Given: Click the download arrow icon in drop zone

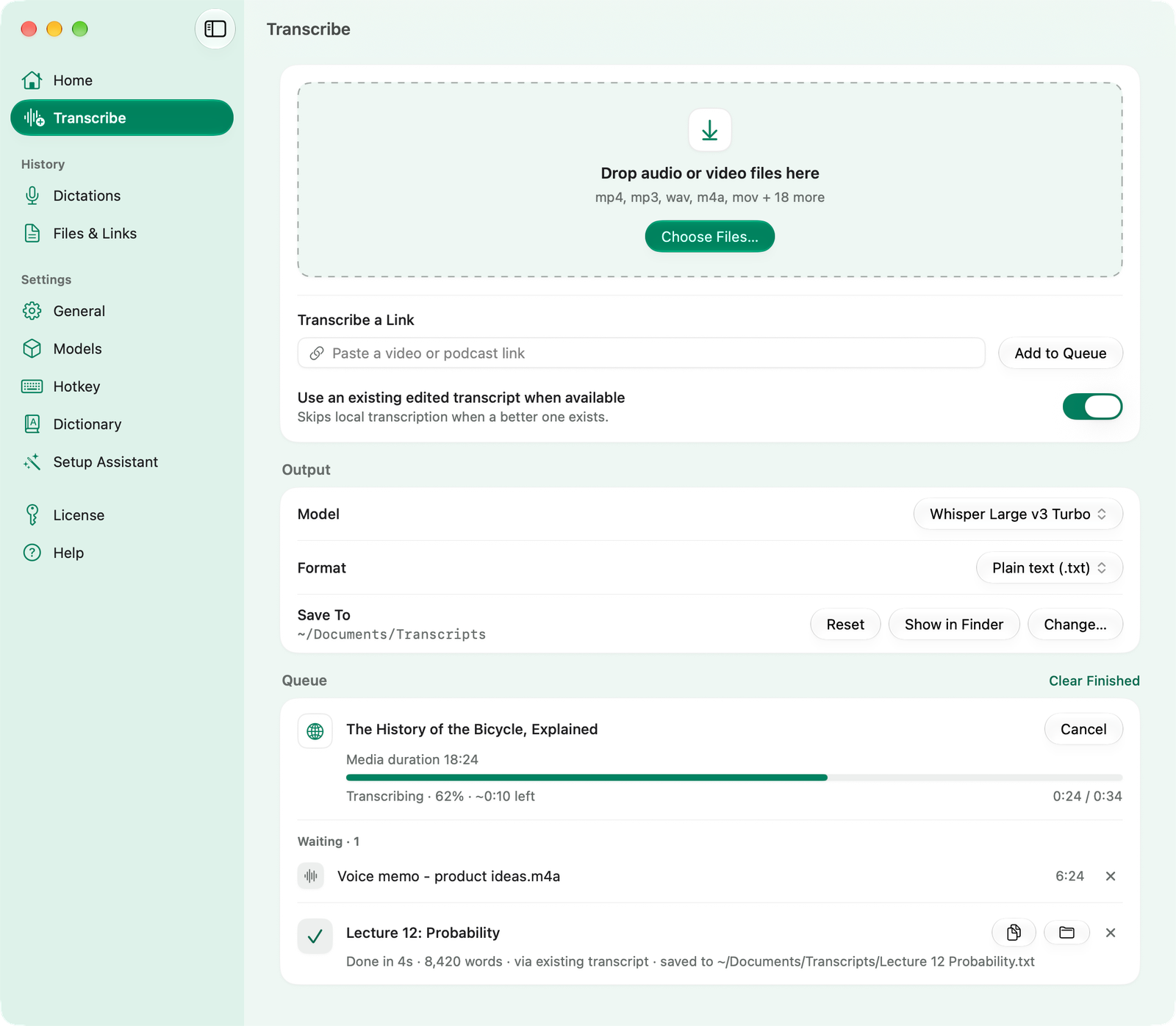Looking at the screenshot, I should [x=709, y=130].
